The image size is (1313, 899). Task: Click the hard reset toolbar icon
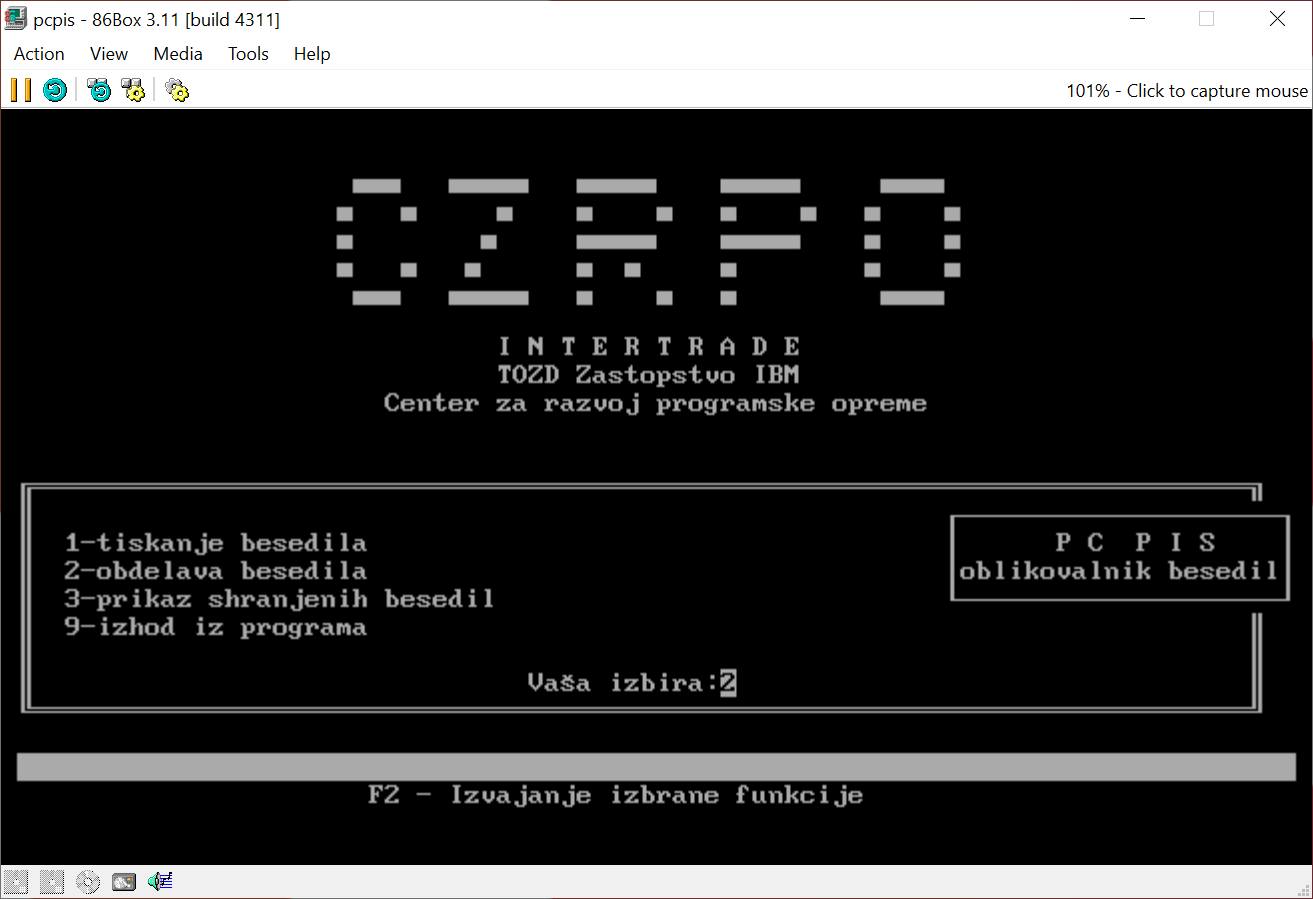(x=55, y=90)
